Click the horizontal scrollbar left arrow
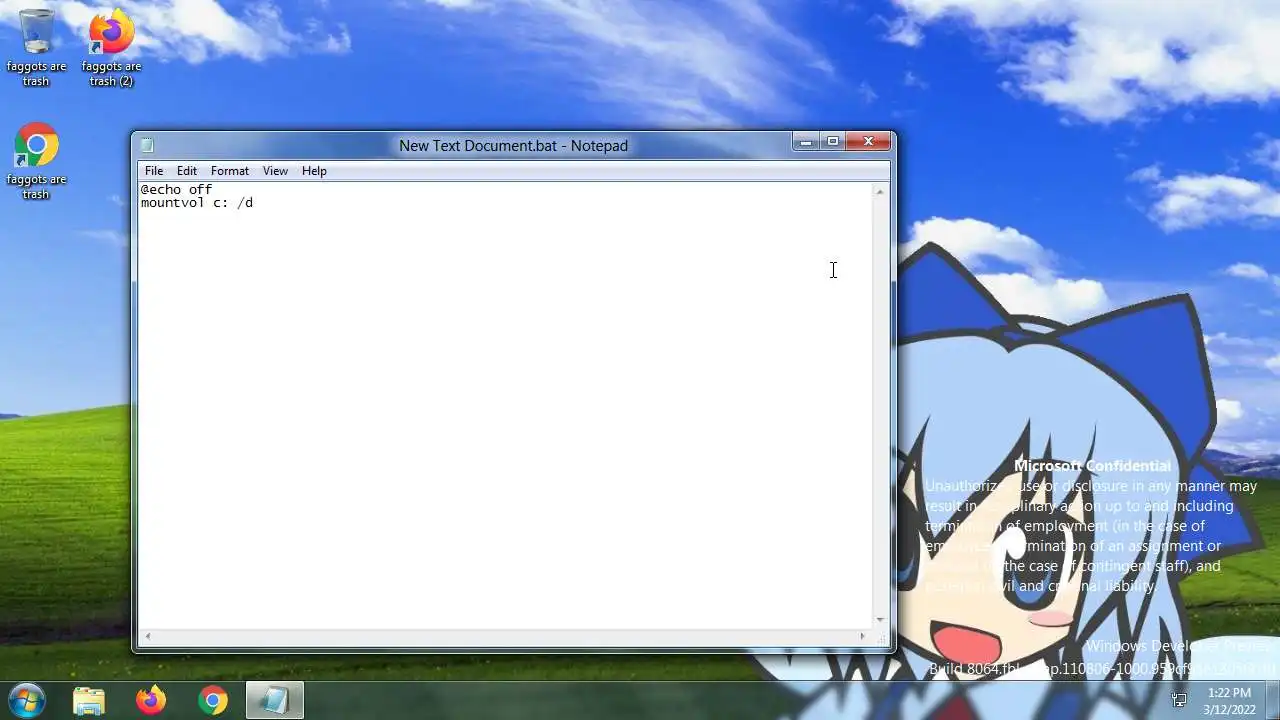This screenshot has width=1280, height=720. tap(148, 636)
